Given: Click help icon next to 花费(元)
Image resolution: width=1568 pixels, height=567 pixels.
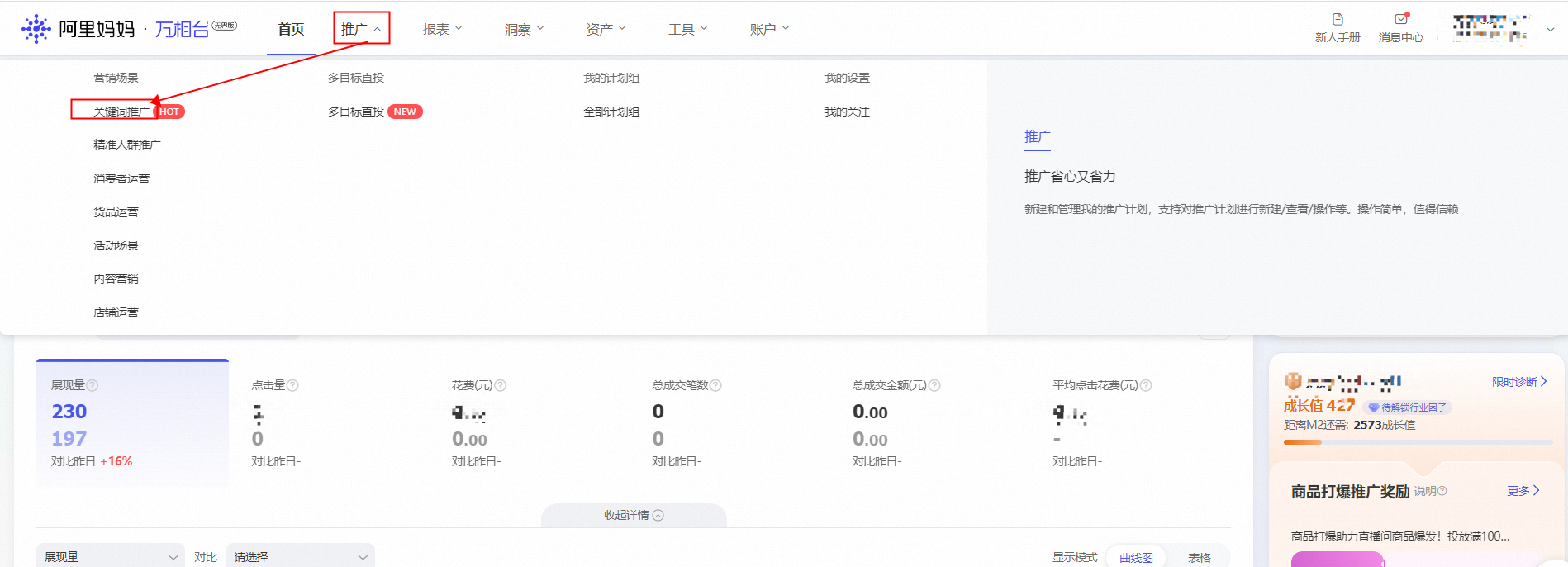Looking at the screenshot, I should point(500,385).
